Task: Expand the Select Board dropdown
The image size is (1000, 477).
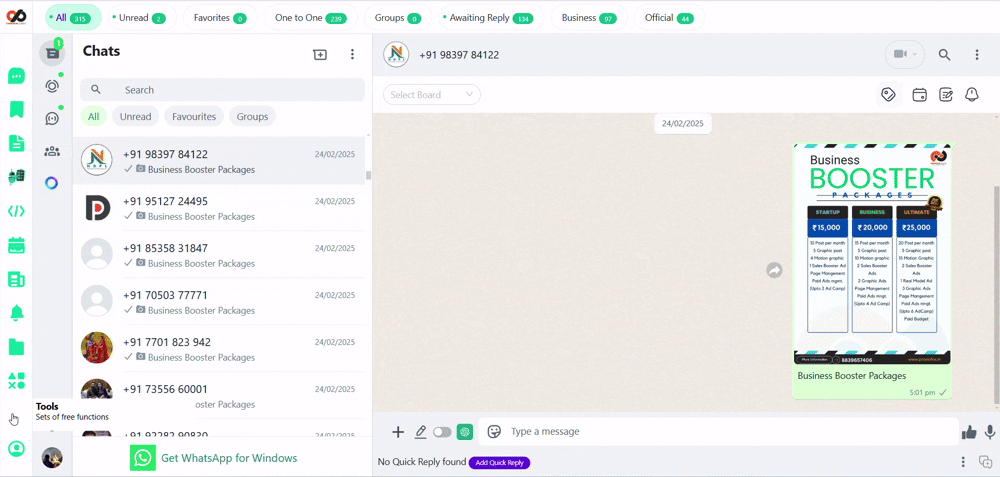Action: [432, 95]
